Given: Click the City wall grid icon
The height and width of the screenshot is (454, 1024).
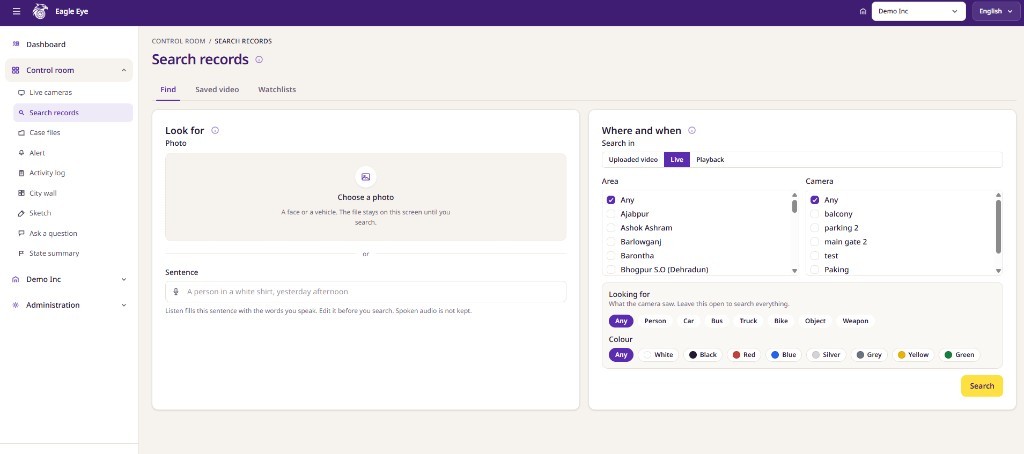Looking at the screenshot, I should (x=22, y=193).
